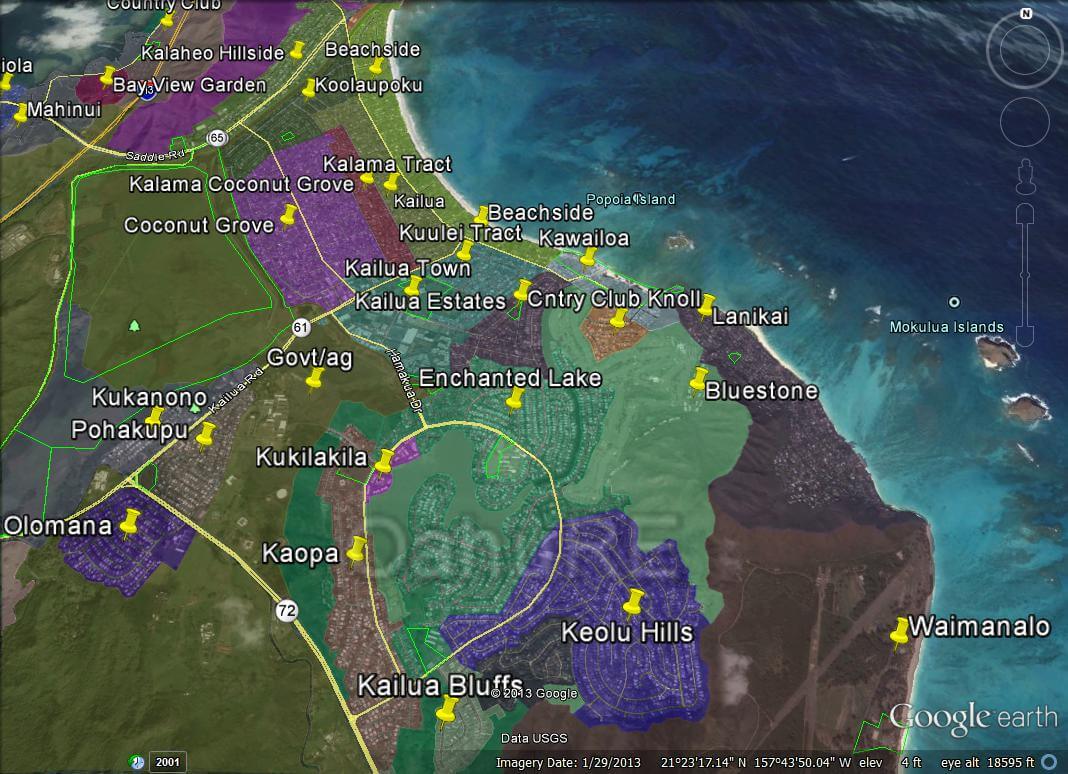
Task: Click the Keolu Hills label text
Action: click(x=627, y=632)
